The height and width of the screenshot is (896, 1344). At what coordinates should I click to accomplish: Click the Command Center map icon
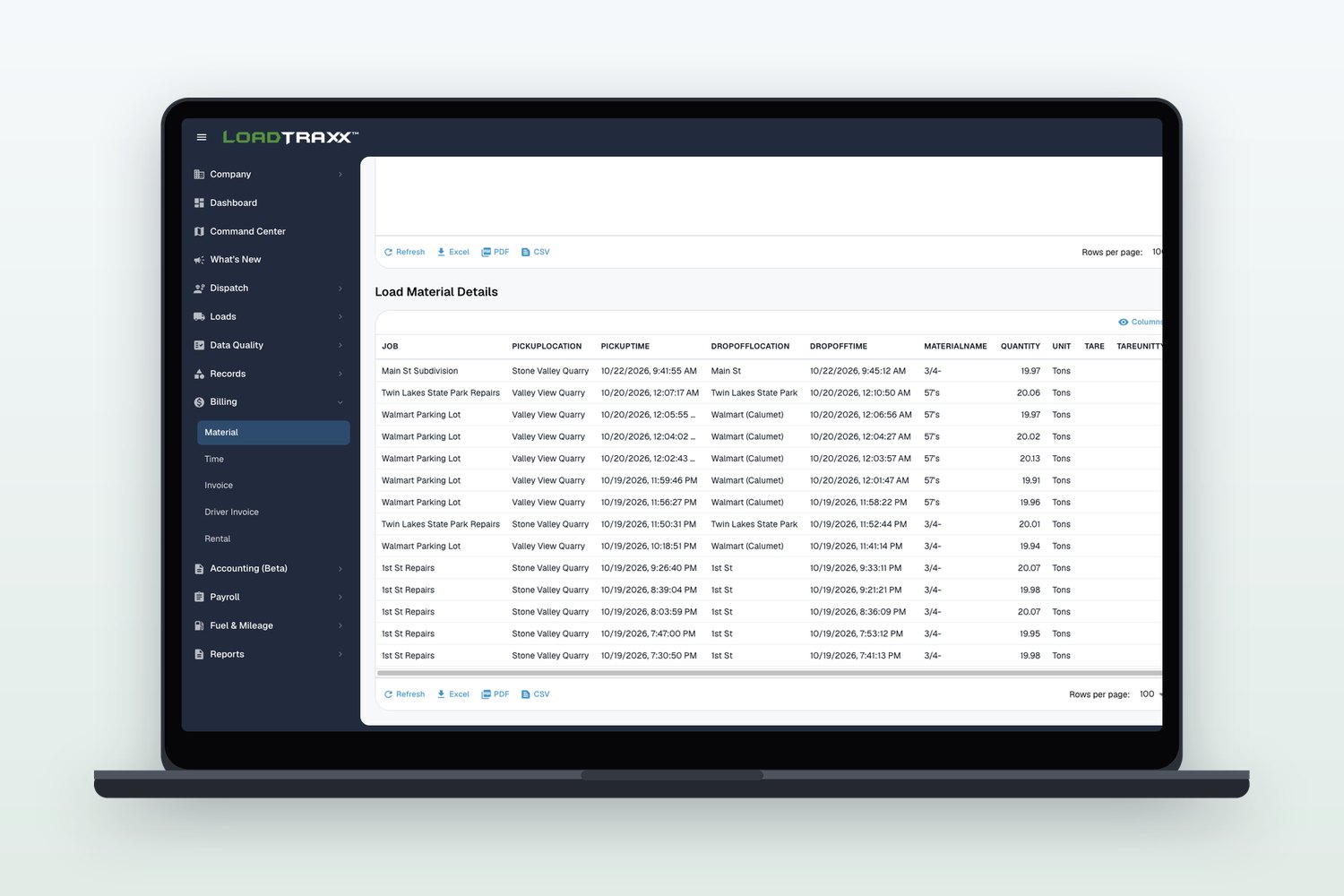tap(199, 231)
